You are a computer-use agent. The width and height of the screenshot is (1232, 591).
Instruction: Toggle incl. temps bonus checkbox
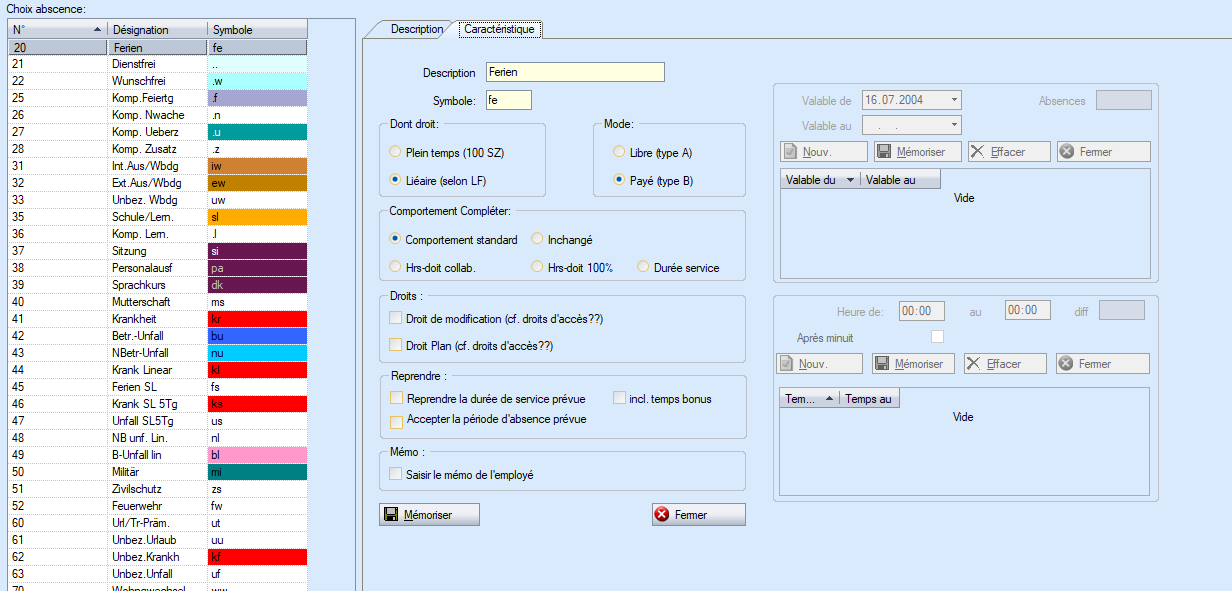619,398
